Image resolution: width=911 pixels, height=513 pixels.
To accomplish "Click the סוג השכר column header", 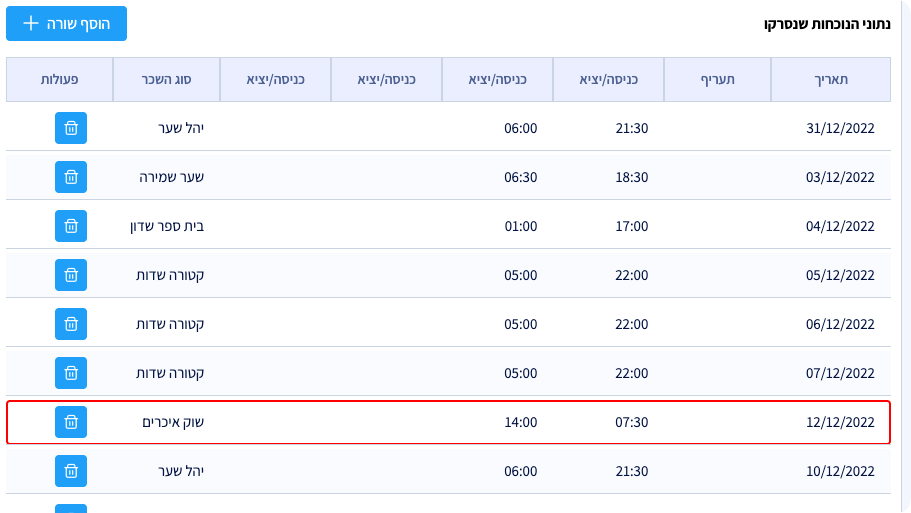I will (x=166, y=80).
